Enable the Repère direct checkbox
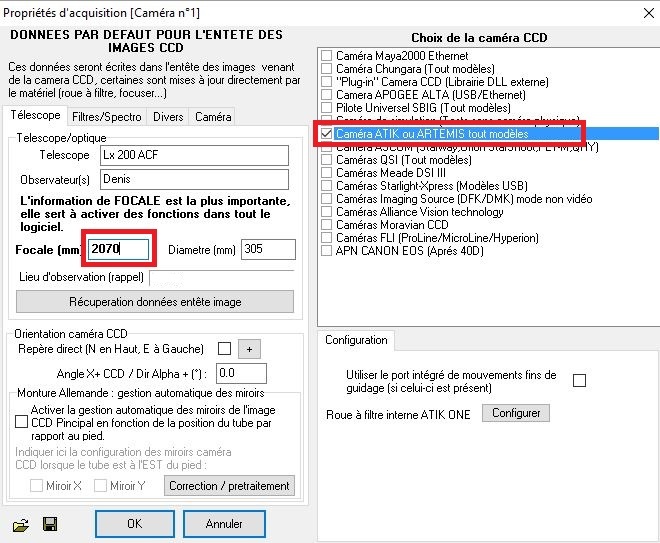Screen dimensions: 660x543 pos(224,349)
